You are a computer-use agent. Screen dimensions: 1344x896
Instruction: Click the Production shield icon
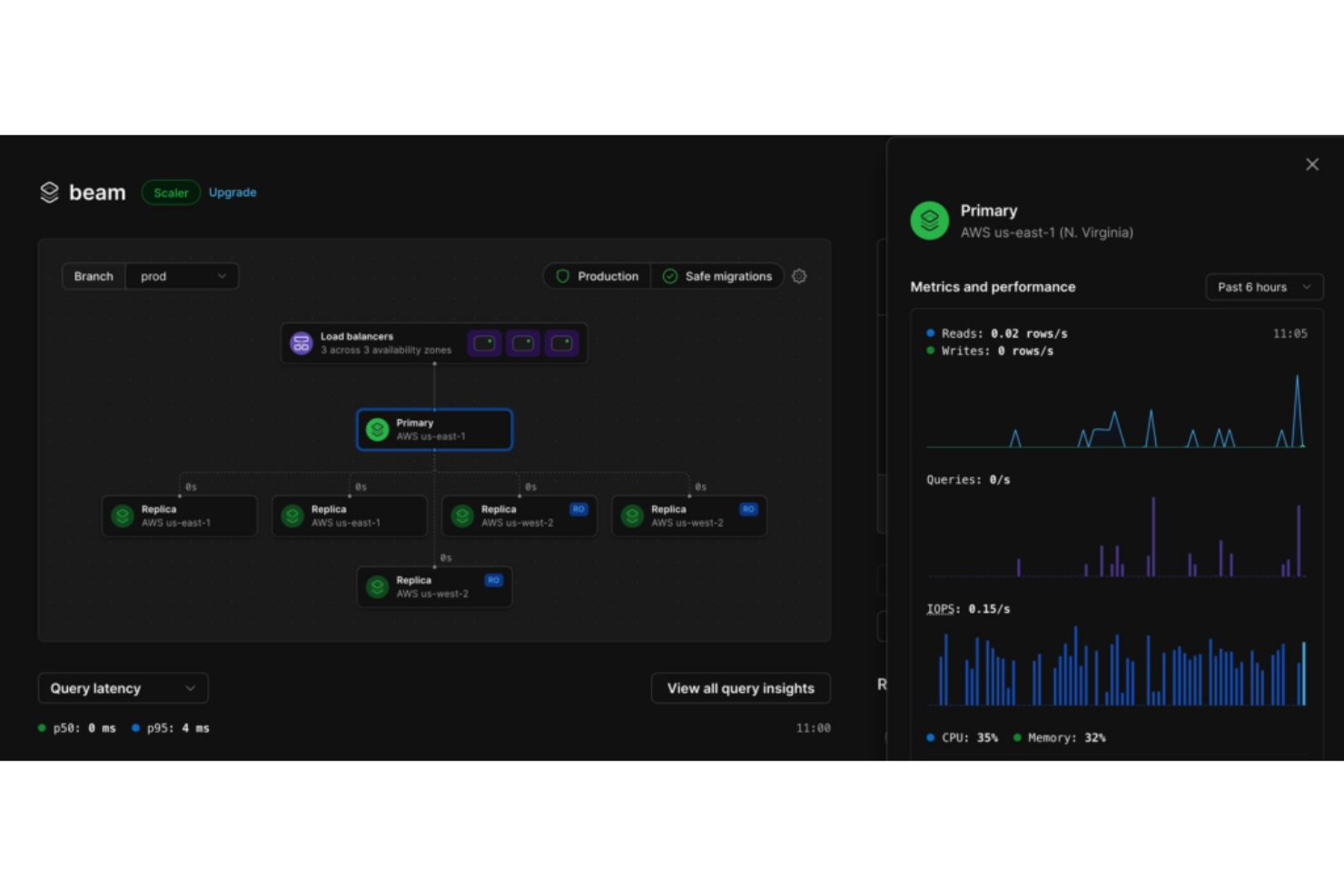pos(563,276)
